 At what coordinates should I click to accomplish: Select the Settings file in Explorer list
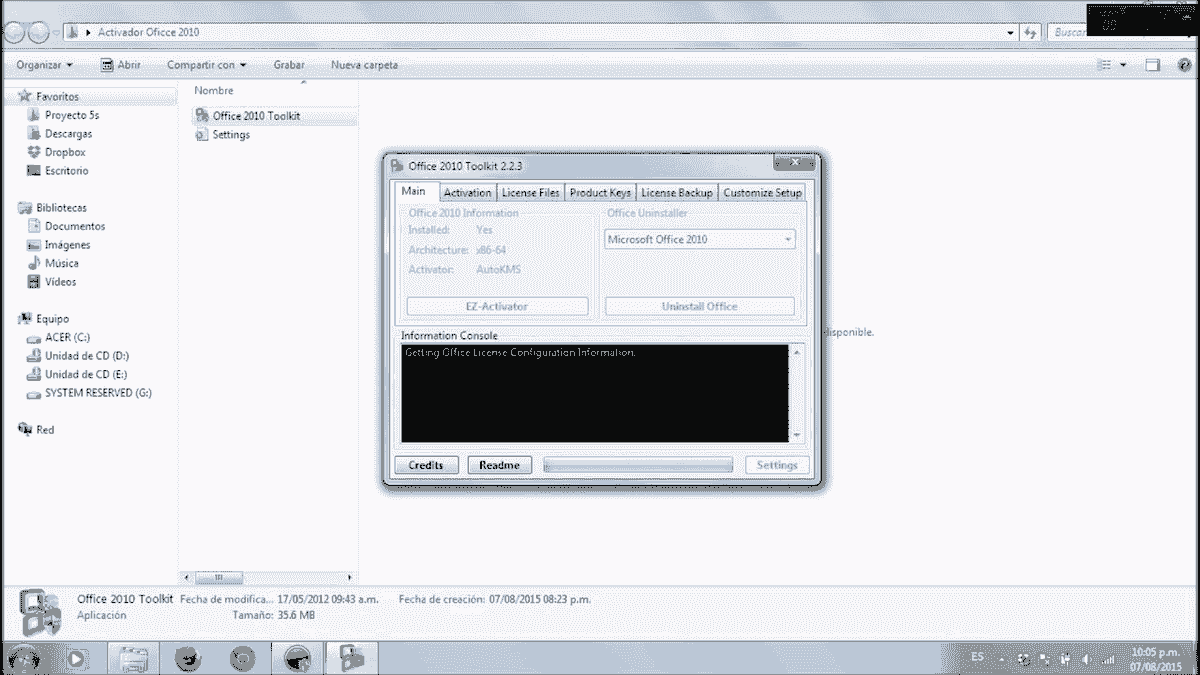pos(231,135)
